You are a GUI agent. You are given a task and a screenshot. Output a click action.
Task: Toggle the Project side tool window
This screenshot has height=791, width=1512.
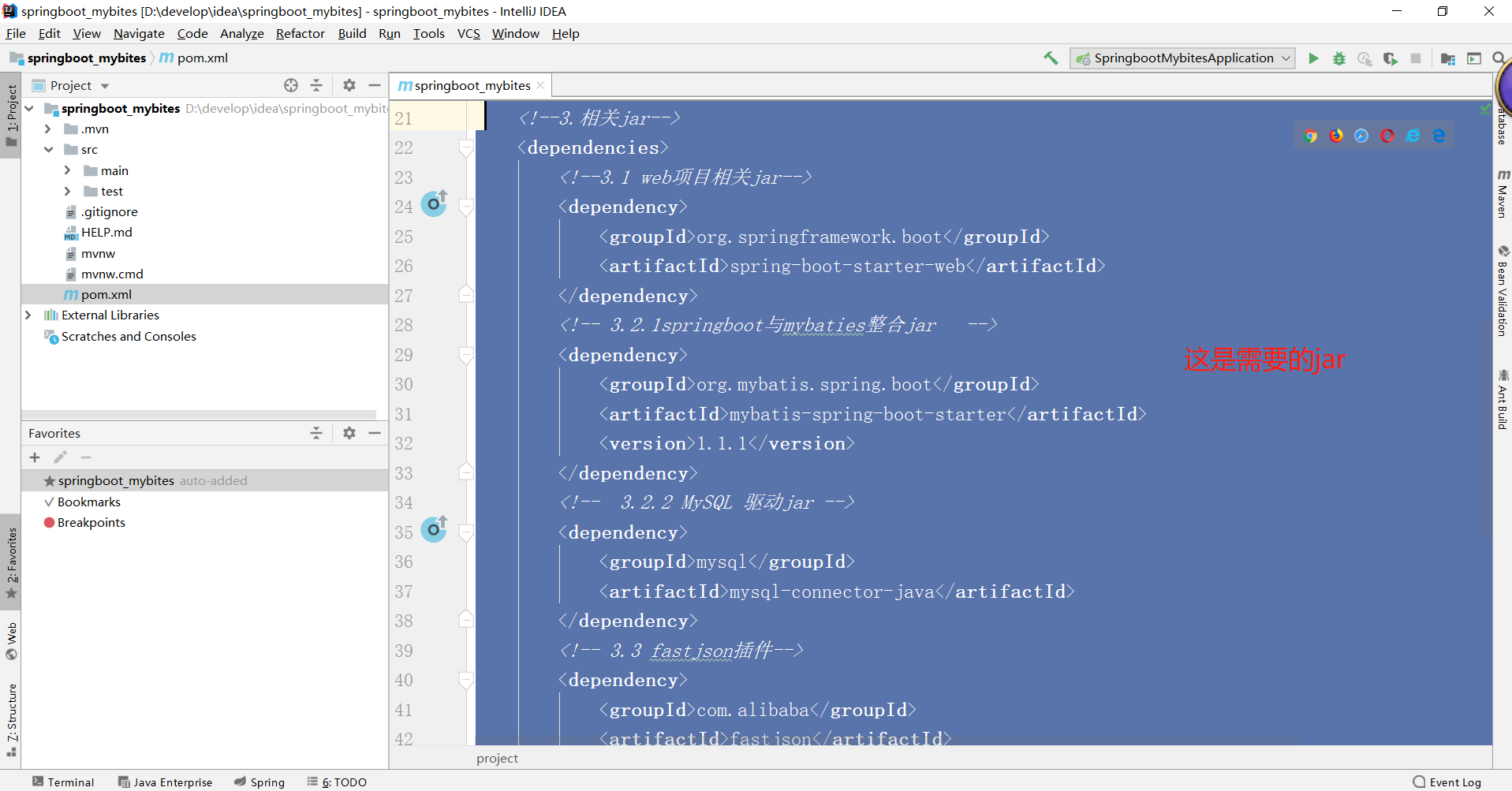[x=11, y=117]
